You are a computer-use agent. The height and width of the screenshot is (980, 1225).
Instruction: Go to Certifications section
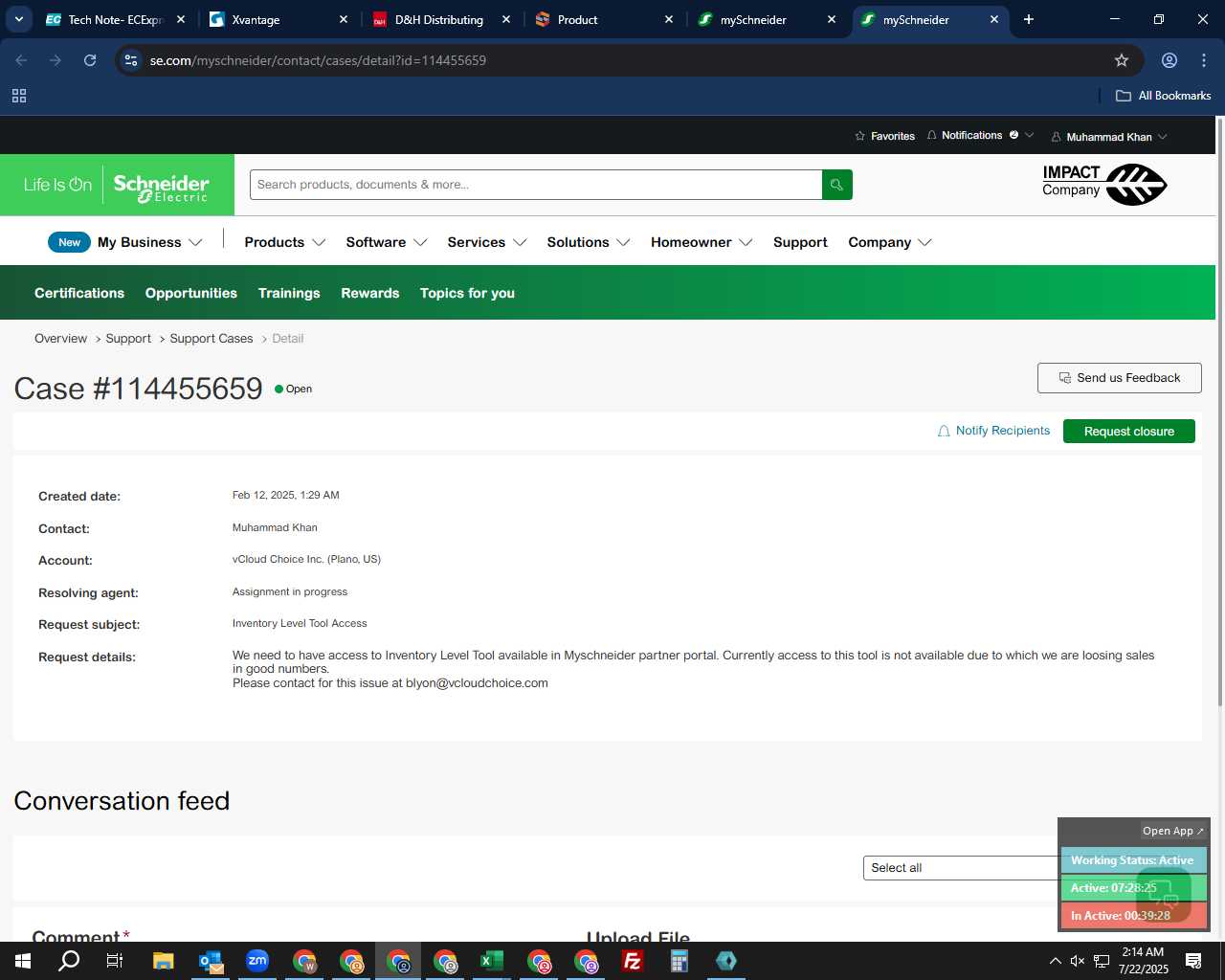coord(79,293)
